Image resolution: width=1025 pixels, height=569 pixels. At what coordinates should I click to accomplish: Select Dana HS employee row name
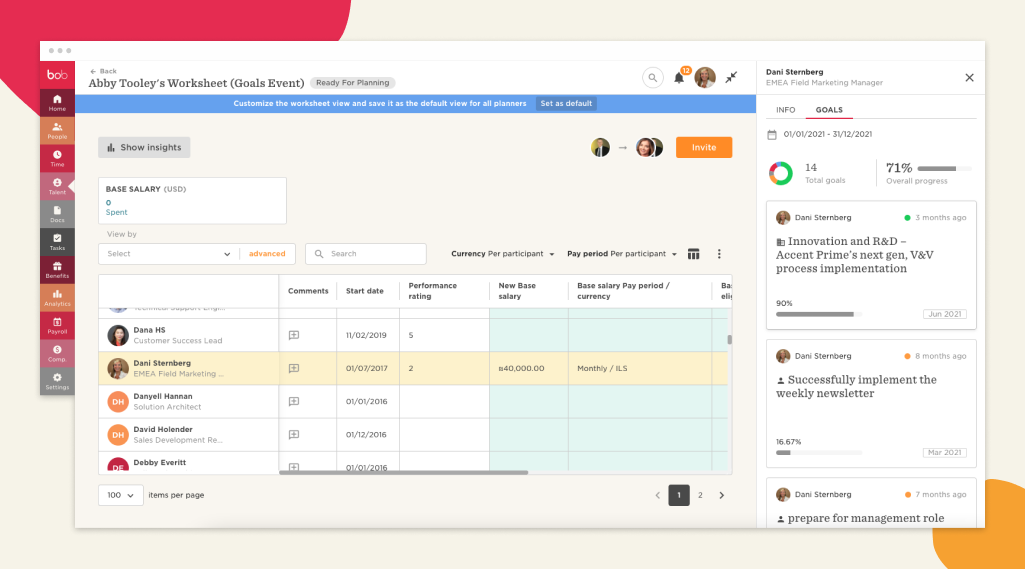149,330
